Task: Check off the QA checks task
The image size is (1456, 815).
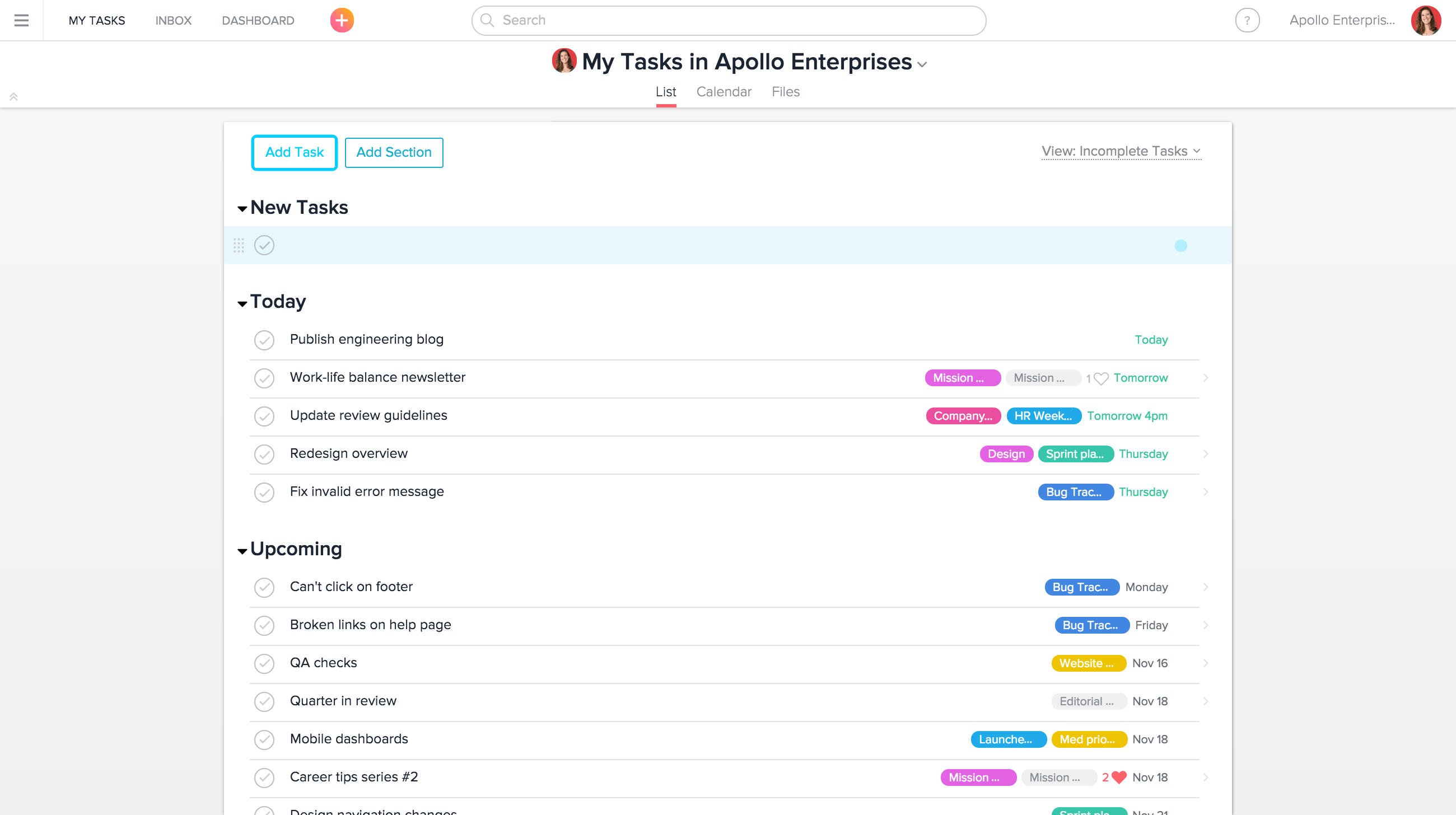Action: click(x=264, y=664)
